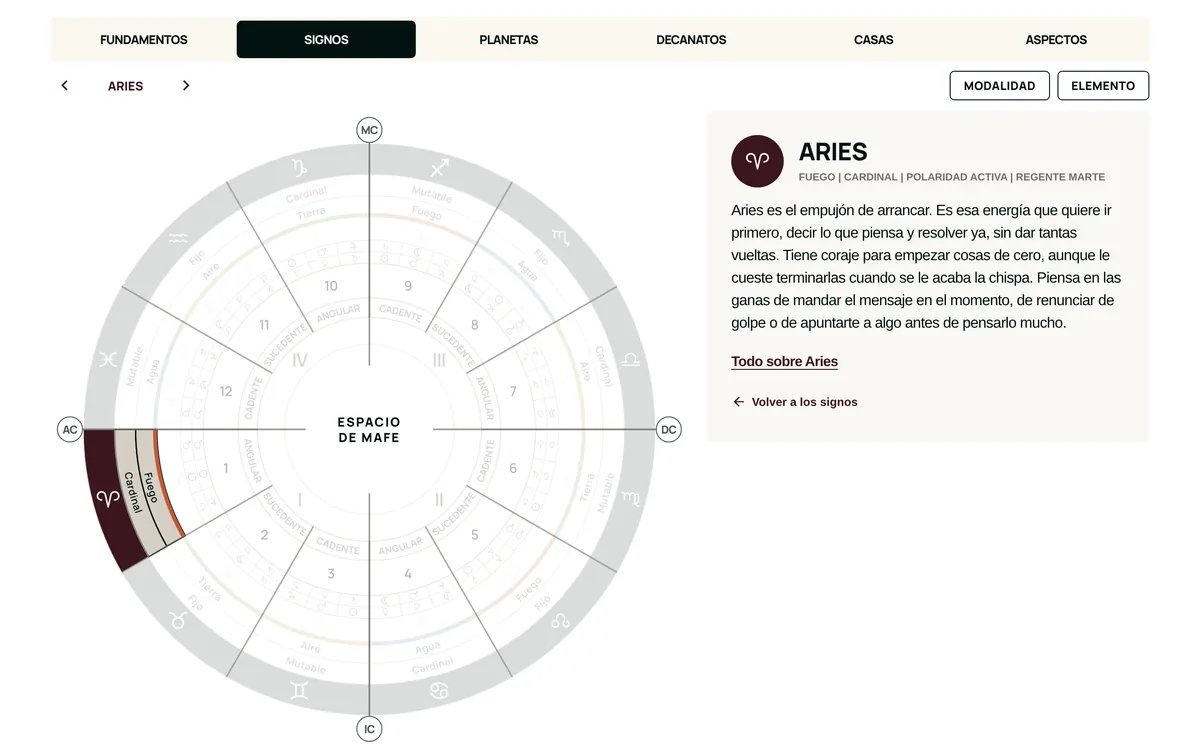Go to next sign with right chevron
The height and width of the screenshot is (750, 1200).
(186, 86)
